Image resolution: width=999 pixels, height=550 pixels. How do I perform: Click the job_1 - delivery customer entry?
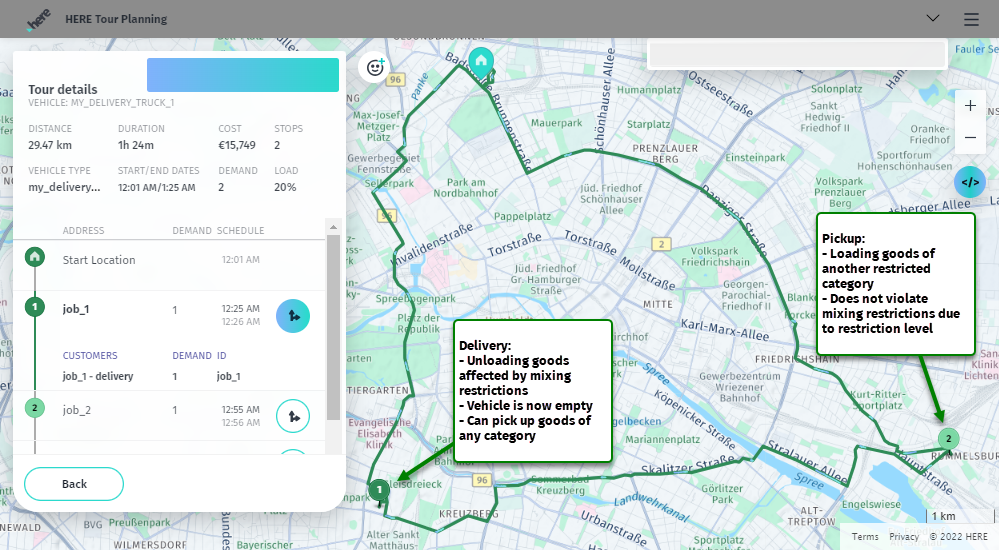(97, 376)
